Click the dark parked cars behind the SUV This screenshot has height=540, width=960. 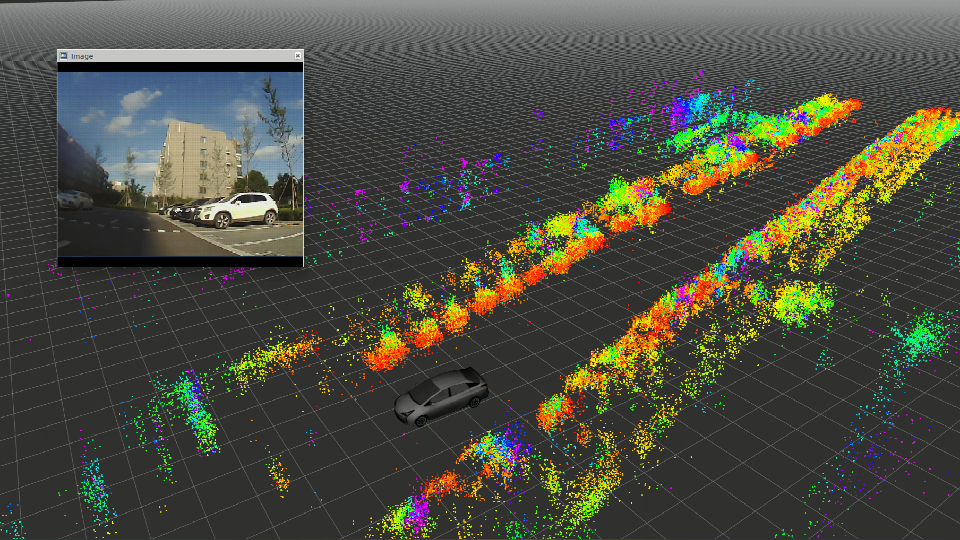tap(183, 210)
